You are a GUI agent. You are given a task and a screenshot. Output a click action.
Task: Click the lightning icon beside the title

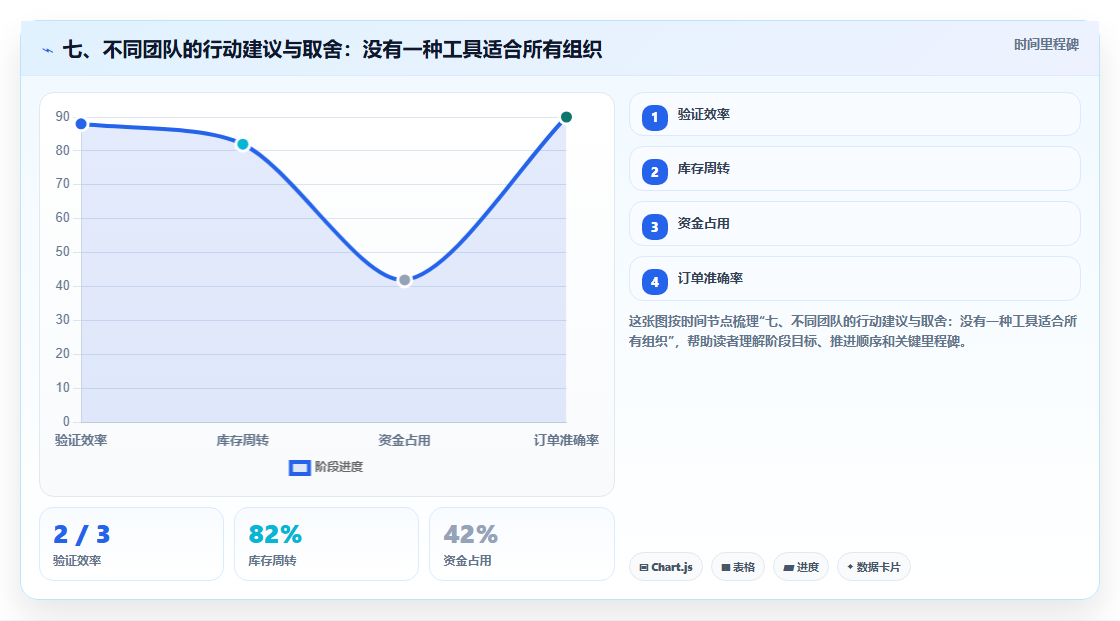pyautogui.click(x=48, y=50)
